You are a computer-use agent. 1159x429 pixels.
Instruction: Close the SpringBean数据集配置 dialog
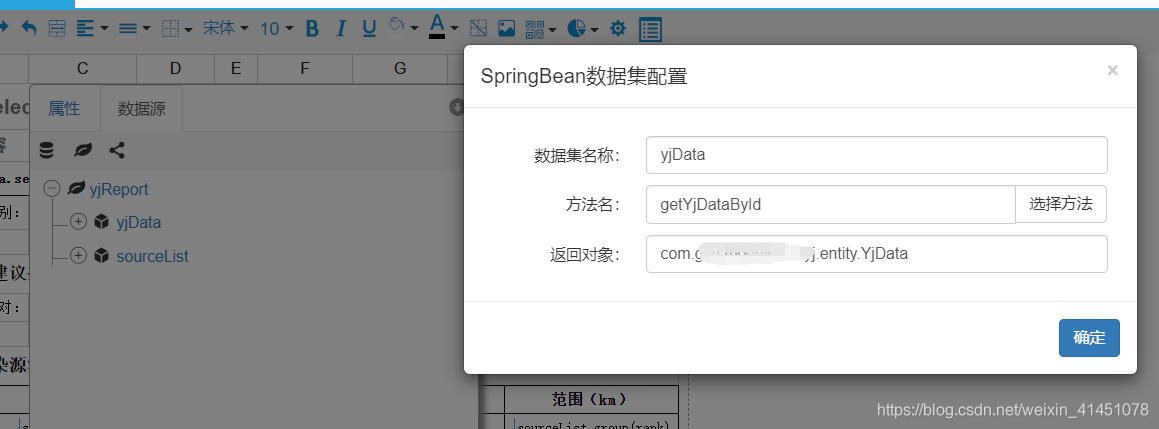coord(1112,70)
